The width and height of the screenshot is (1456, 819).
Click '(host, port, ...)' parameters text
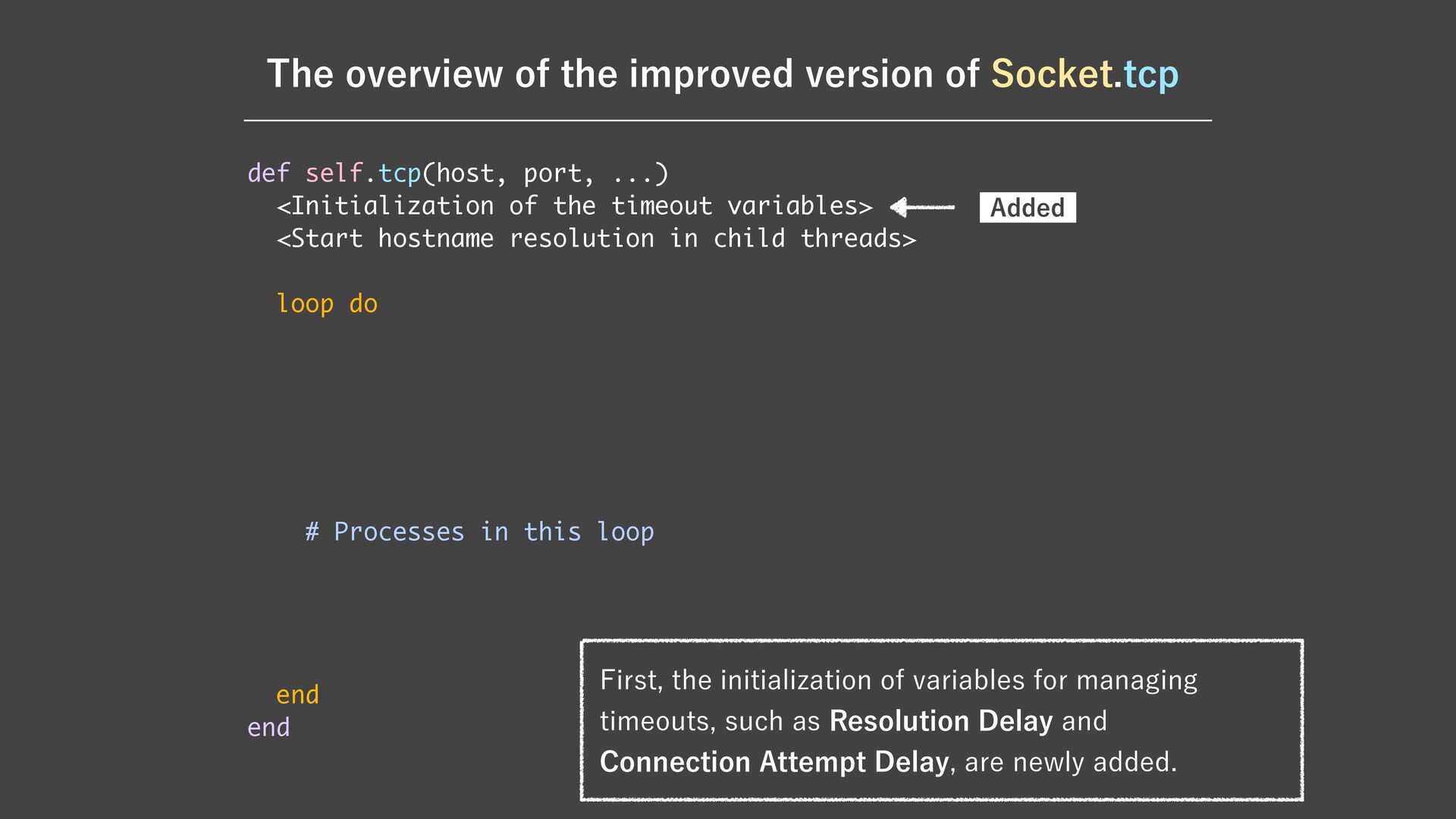pyautogui.click(x=545, y=174)
